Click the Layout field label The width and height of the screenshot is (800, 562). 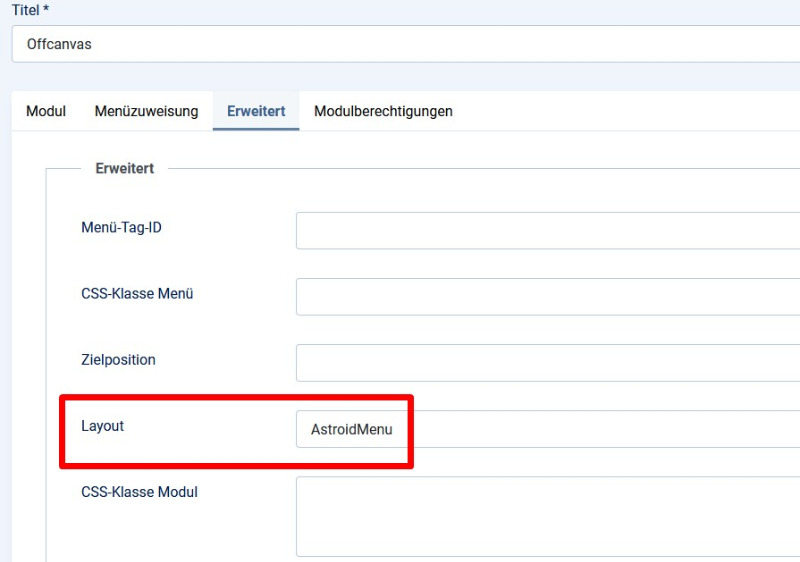click(x=103, y=426)
